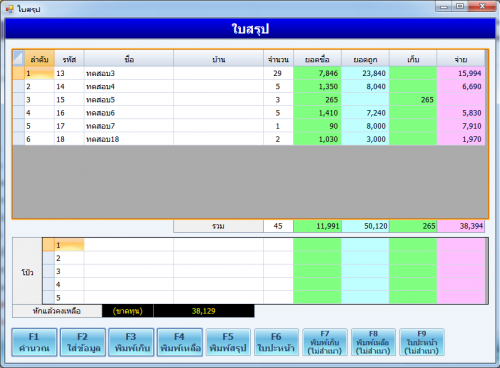Click the F6 ใบปะหน้า button
This screenshot has height=368, width=500.
[x=276, y=342]
